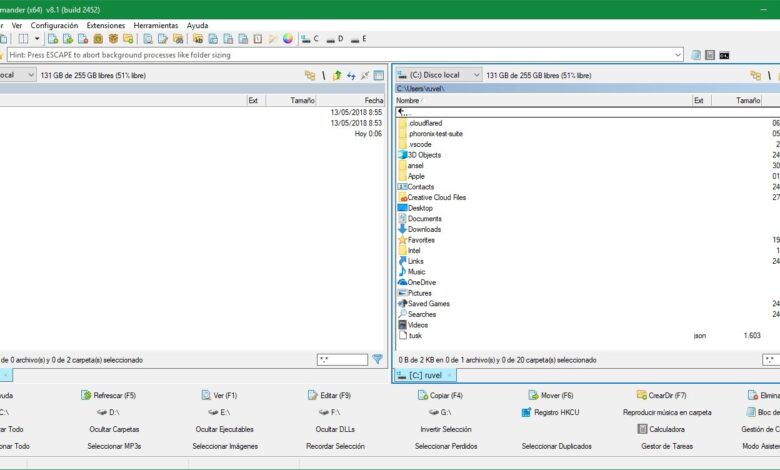Go to root with left panel backslash icon
Viewport: 780px width, 470px height.
323,76
